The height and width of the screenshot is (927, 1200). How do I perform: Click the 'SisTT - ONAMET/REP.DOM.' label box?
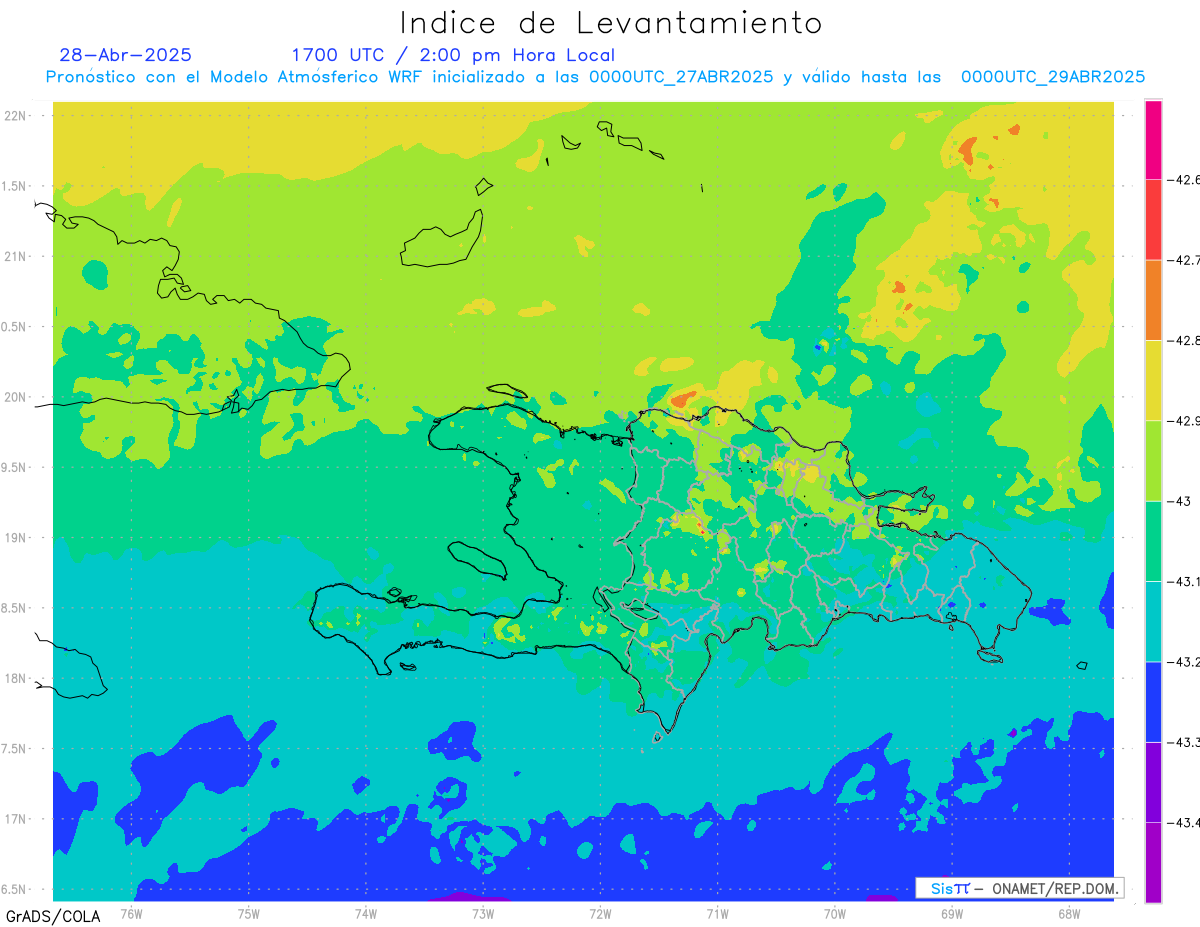pyautogui.click(x=1020, y=888)
